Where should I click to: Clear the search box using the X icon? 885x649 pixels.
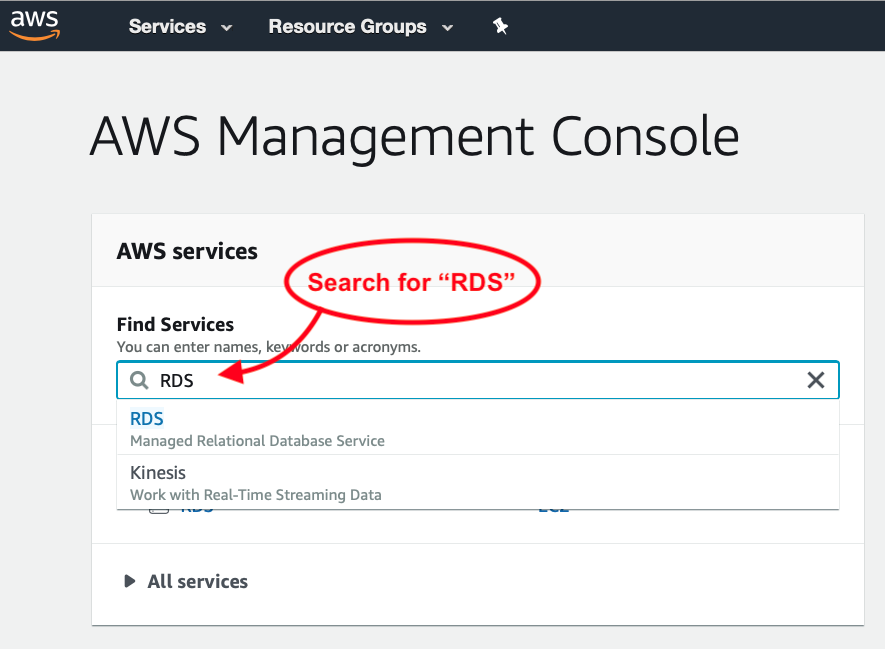click(815, 380)
